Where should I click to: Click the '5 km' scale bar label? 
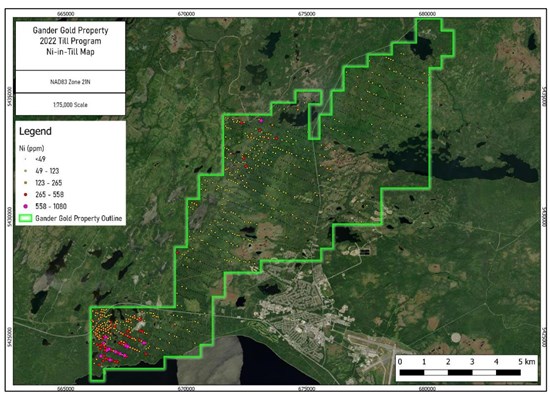527,362
